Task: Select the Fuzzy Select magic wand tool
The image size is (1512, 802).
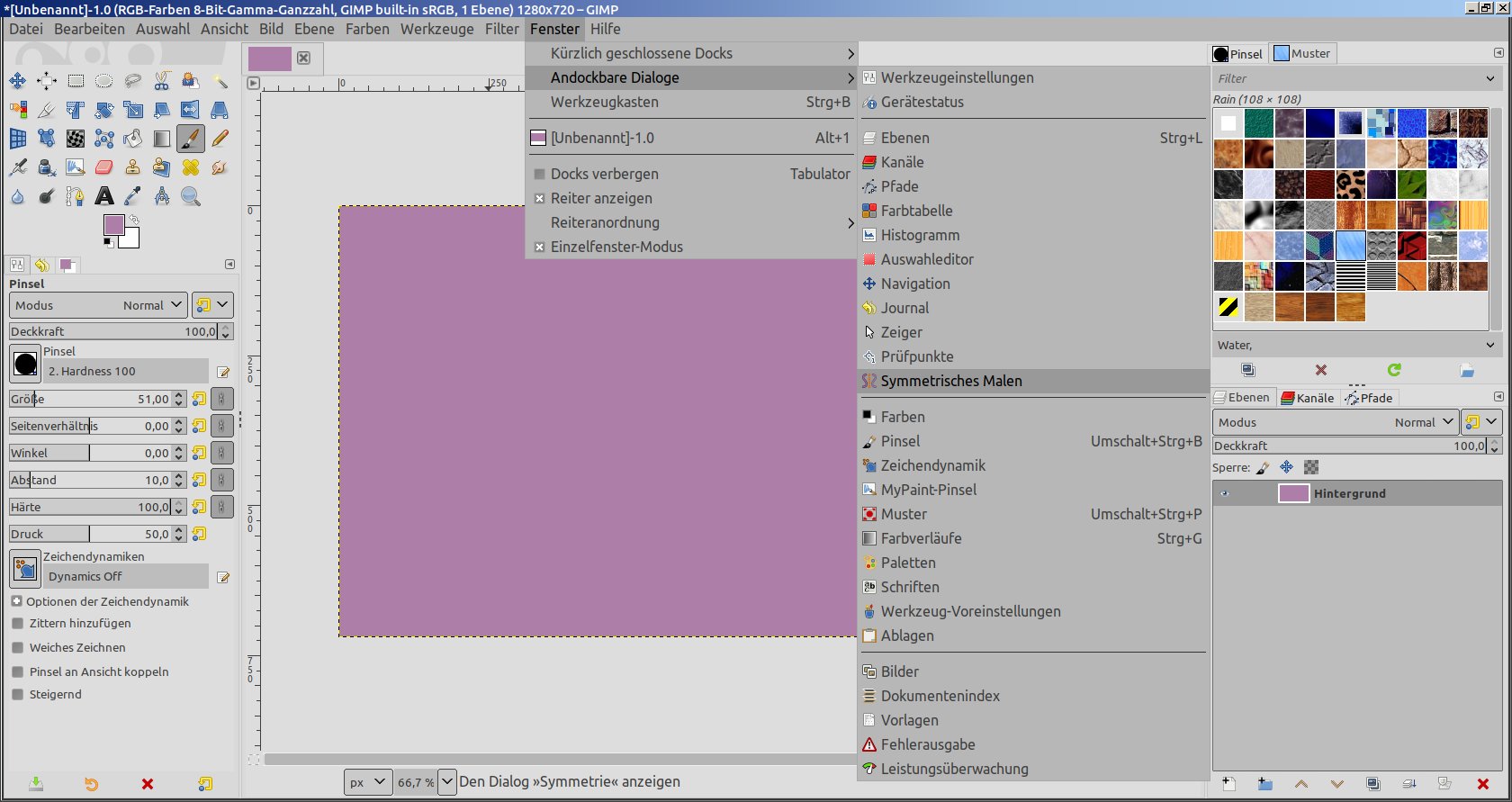Action: click(220, 81)
